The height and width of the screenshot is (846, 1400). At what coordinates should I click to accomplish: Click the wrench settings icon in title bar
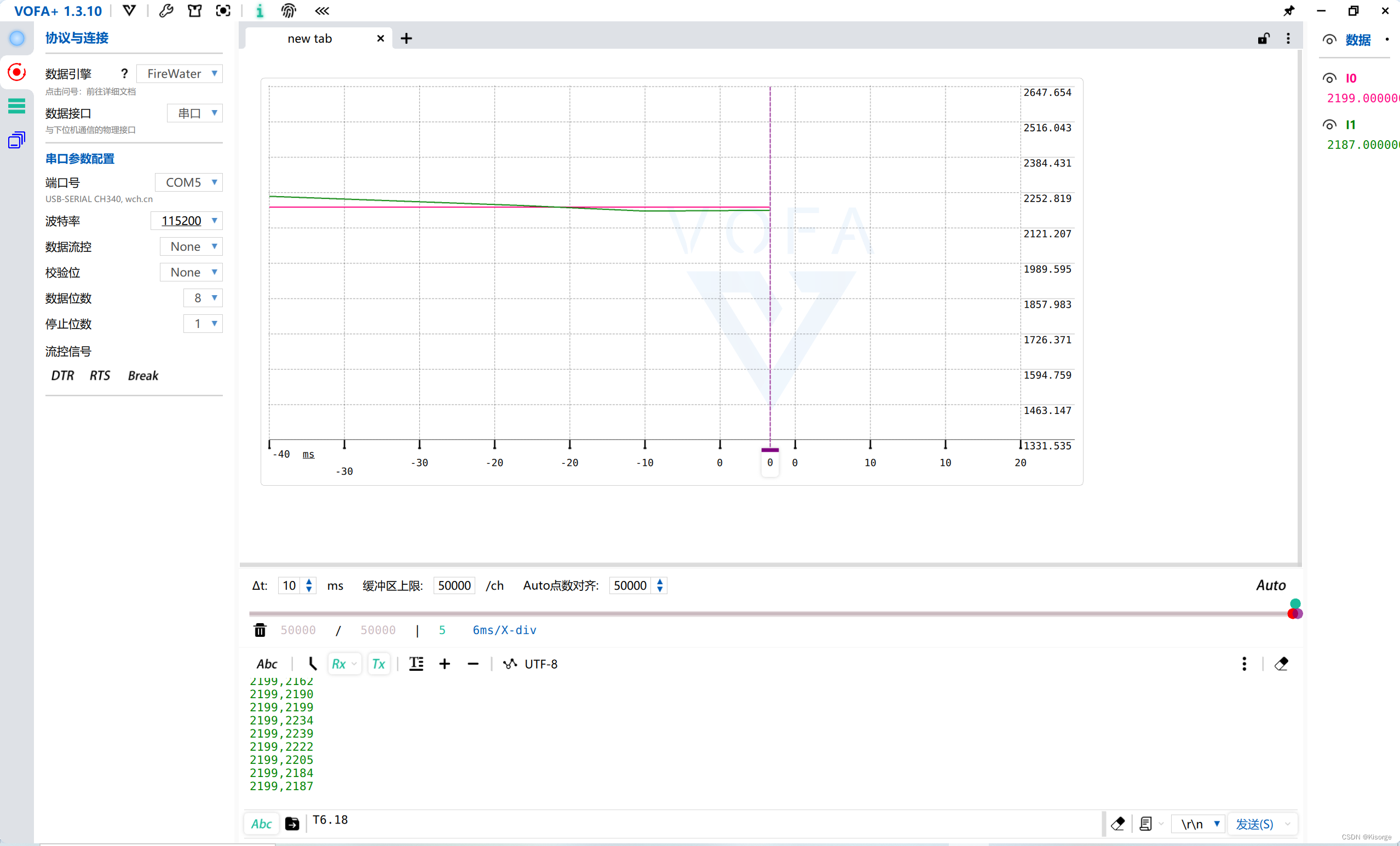(x=166, y=11)
